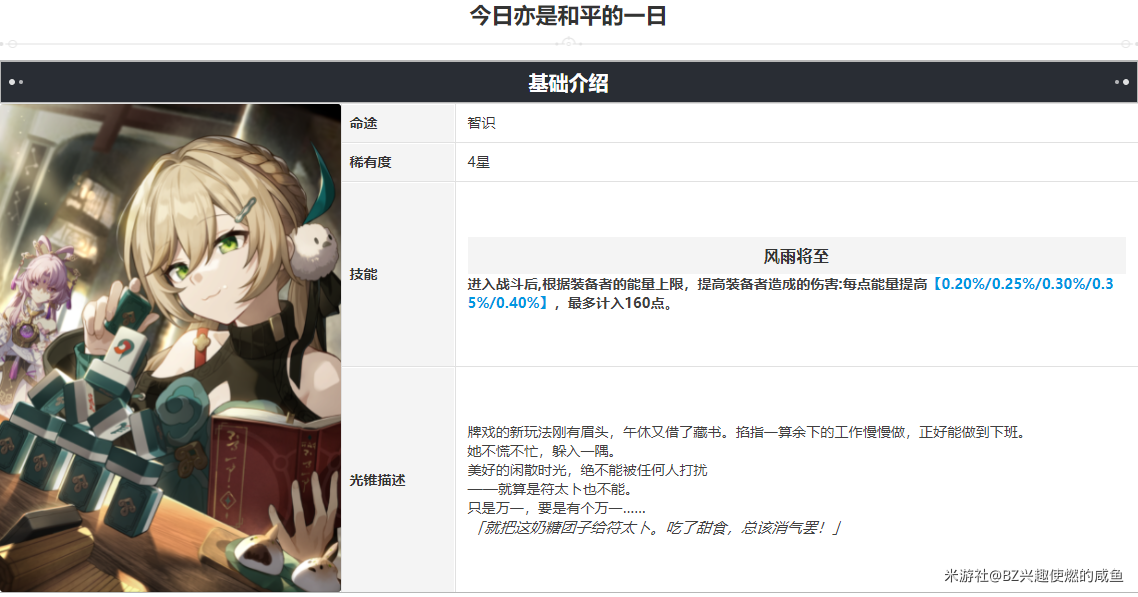Select the 稀有度 row label
1138x597 pixels.
370,162
